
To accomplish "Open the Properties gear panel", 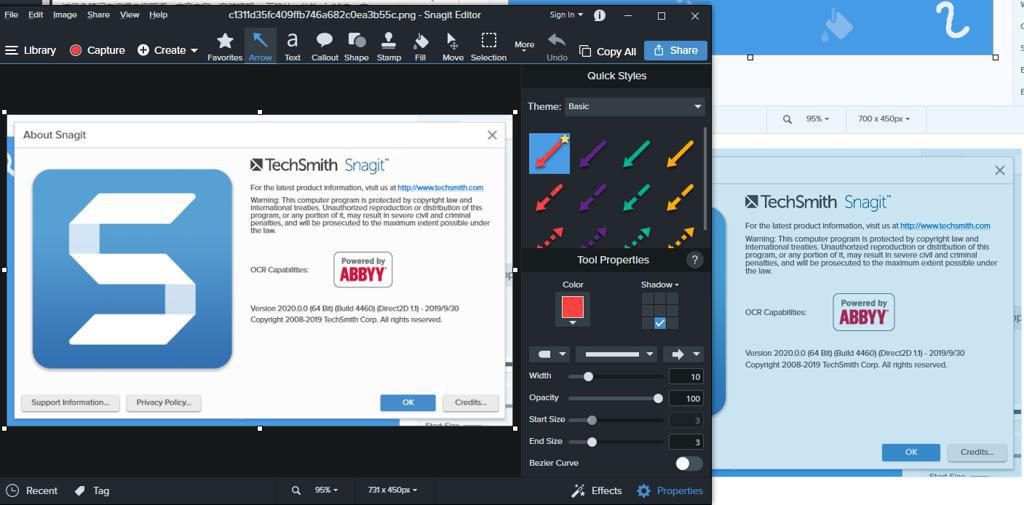I will [x=670, y=491].
